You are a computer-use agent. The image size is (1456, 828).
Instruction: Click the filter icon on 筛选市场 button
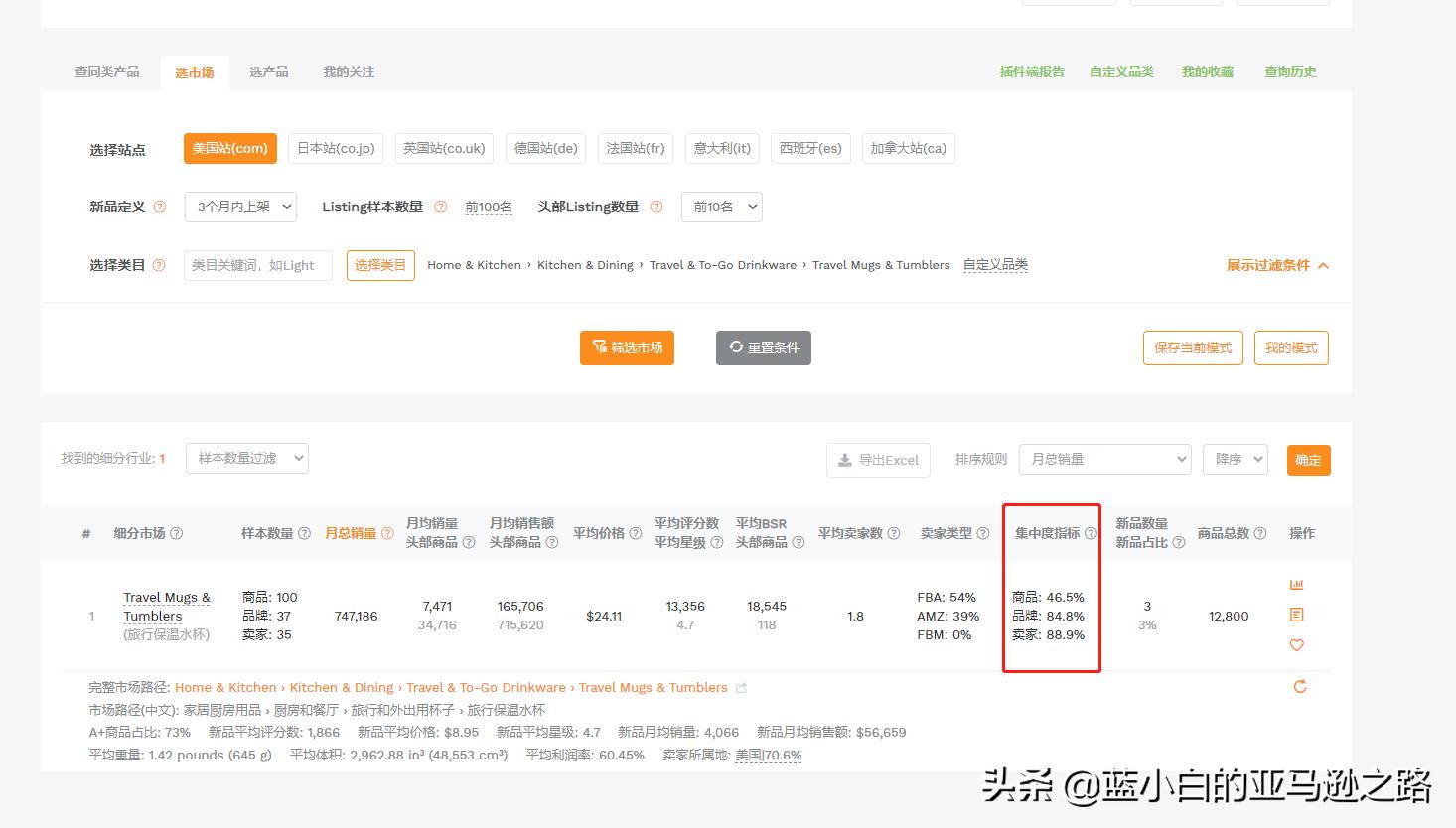click(599, 347)
